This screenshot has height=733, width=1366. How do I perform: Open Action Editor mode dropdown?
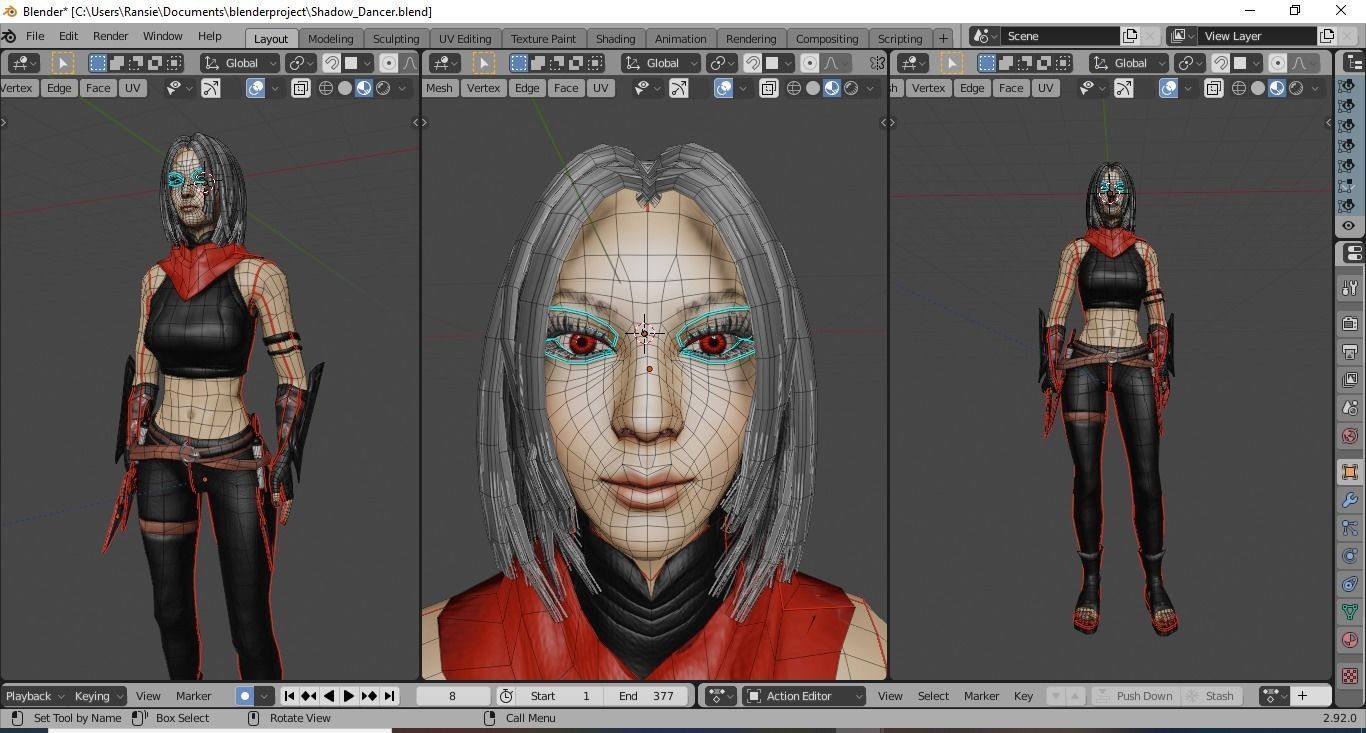click(x=805, y=696)
